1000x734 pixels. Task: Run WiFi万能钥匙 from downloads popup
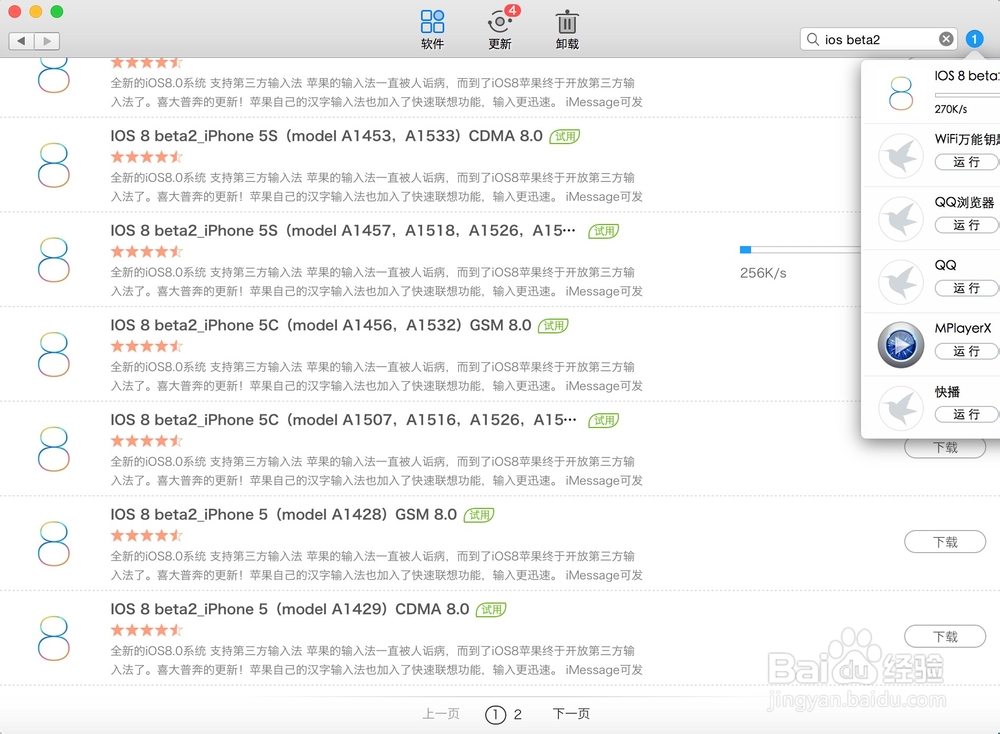[966, 162]
